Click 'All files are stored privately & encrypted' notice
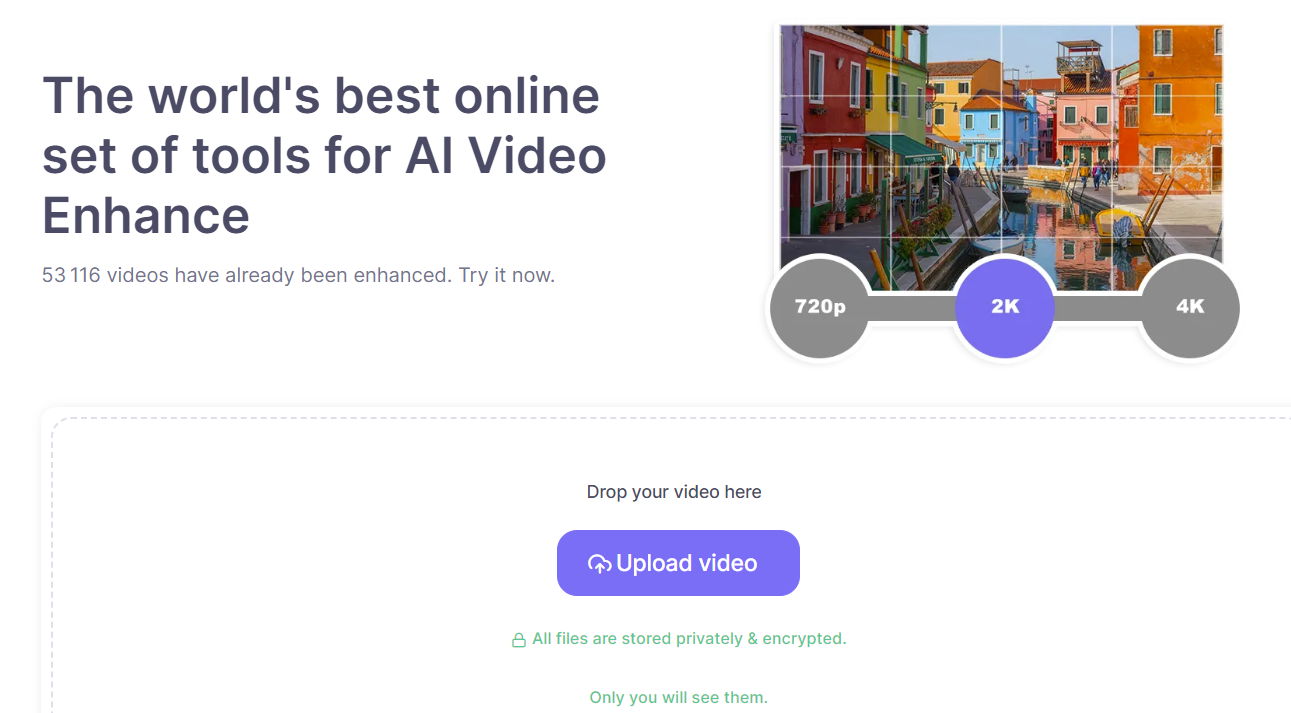Screen dimensions: 1291x713 [689, 638]
